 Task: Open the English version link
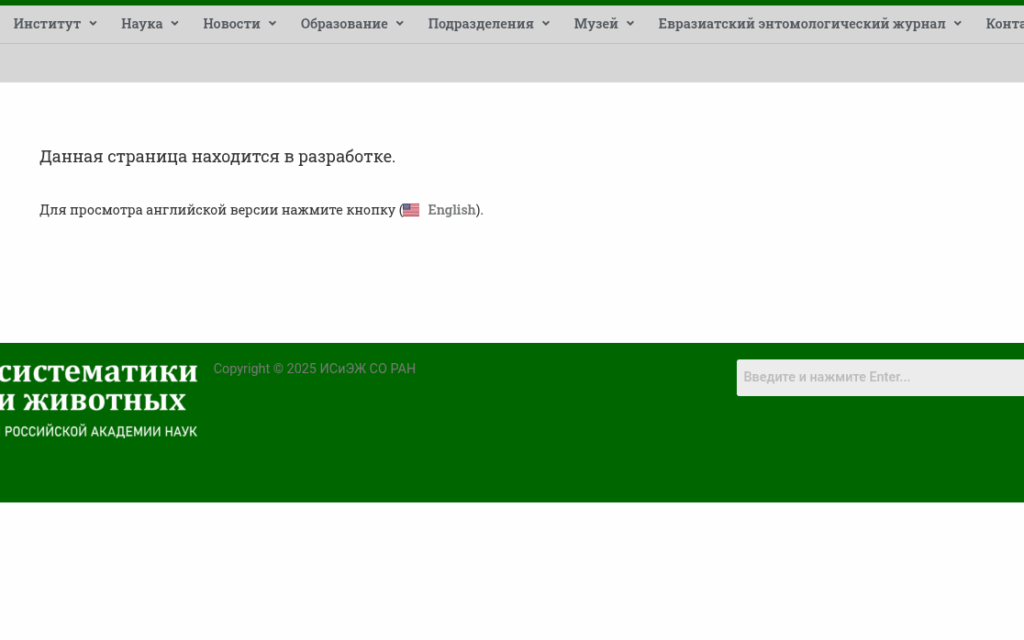point(451,210)
